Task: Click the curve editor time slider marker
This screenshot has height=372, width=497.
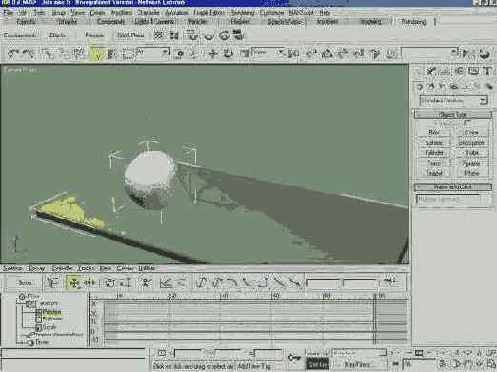Action: coord(374,319)
